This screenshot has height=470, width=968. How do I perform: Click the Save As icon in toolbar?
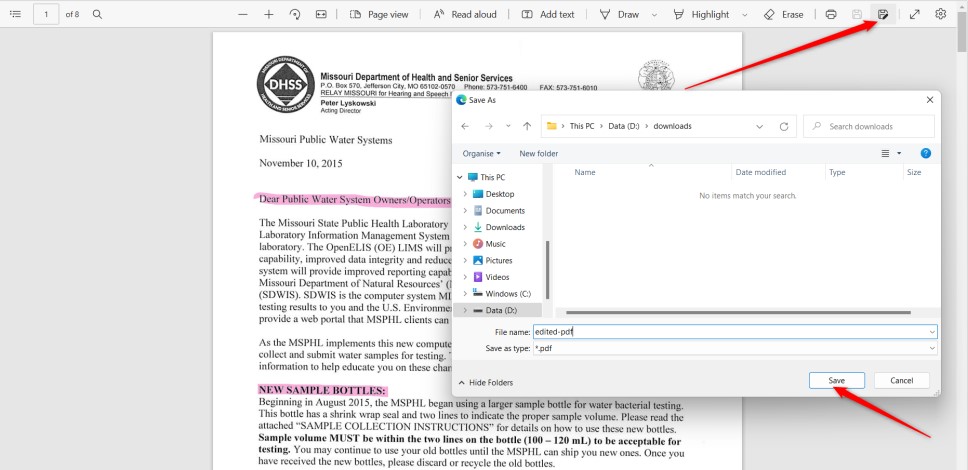coord(883,14)
